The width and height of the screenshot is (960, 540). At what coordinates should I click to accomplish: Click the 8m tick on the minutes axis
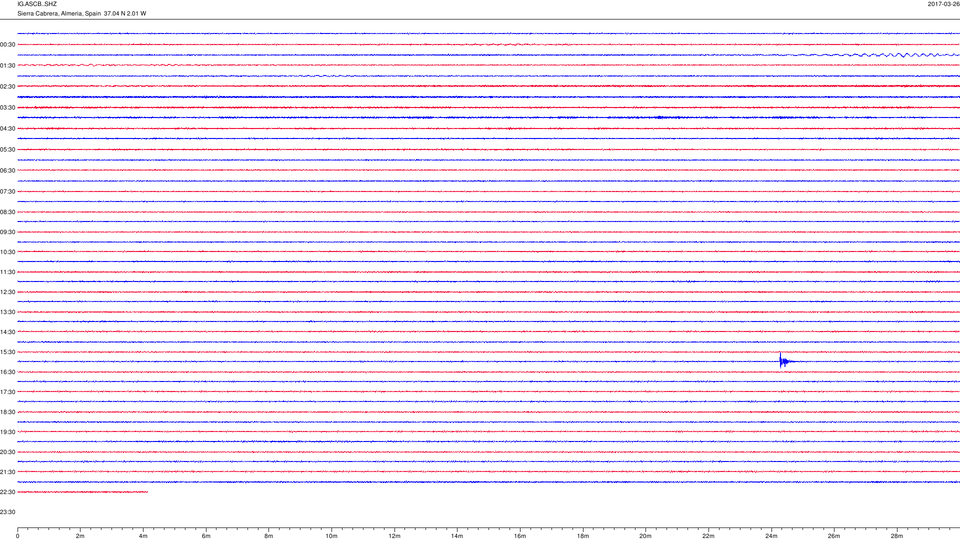coord(269,536)
